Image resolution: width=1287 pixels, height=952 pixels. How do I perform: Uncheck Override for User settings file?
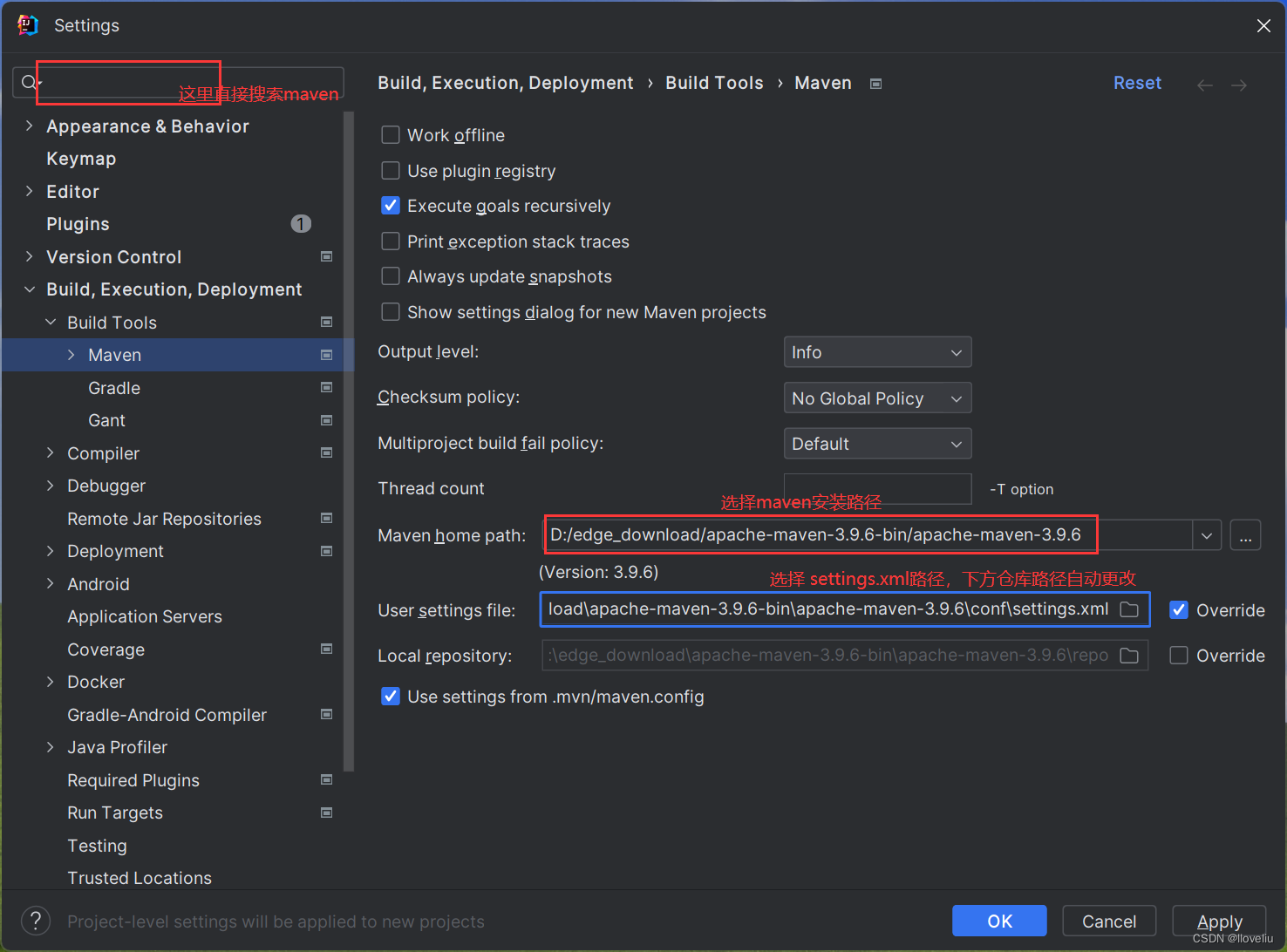1179,610
